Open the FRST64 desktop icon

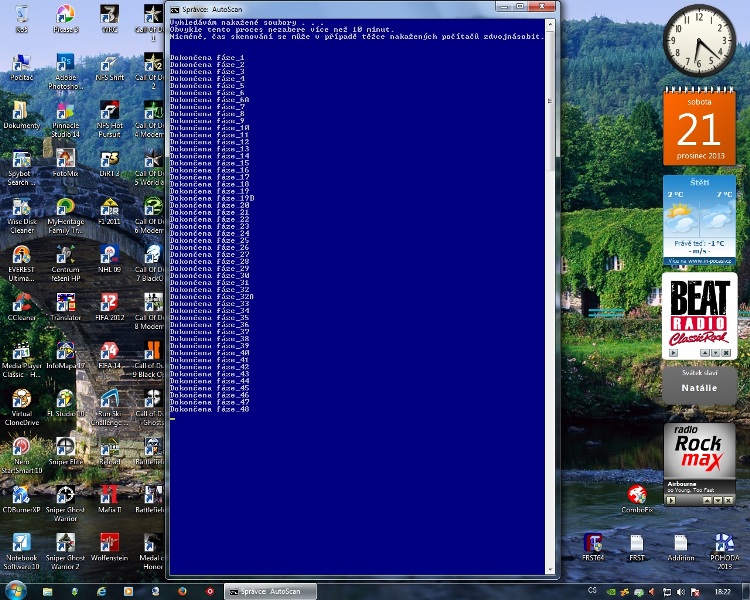(x=594, y=544)
